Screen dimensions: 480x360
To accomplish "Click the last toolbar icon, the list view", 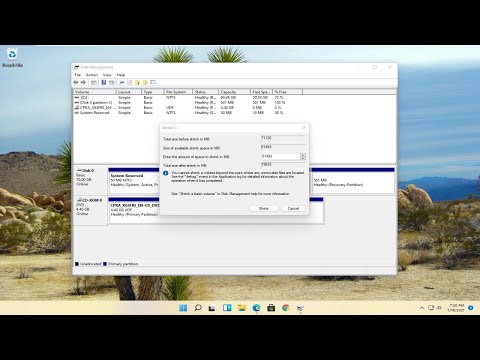I will (x=153, y=82).
